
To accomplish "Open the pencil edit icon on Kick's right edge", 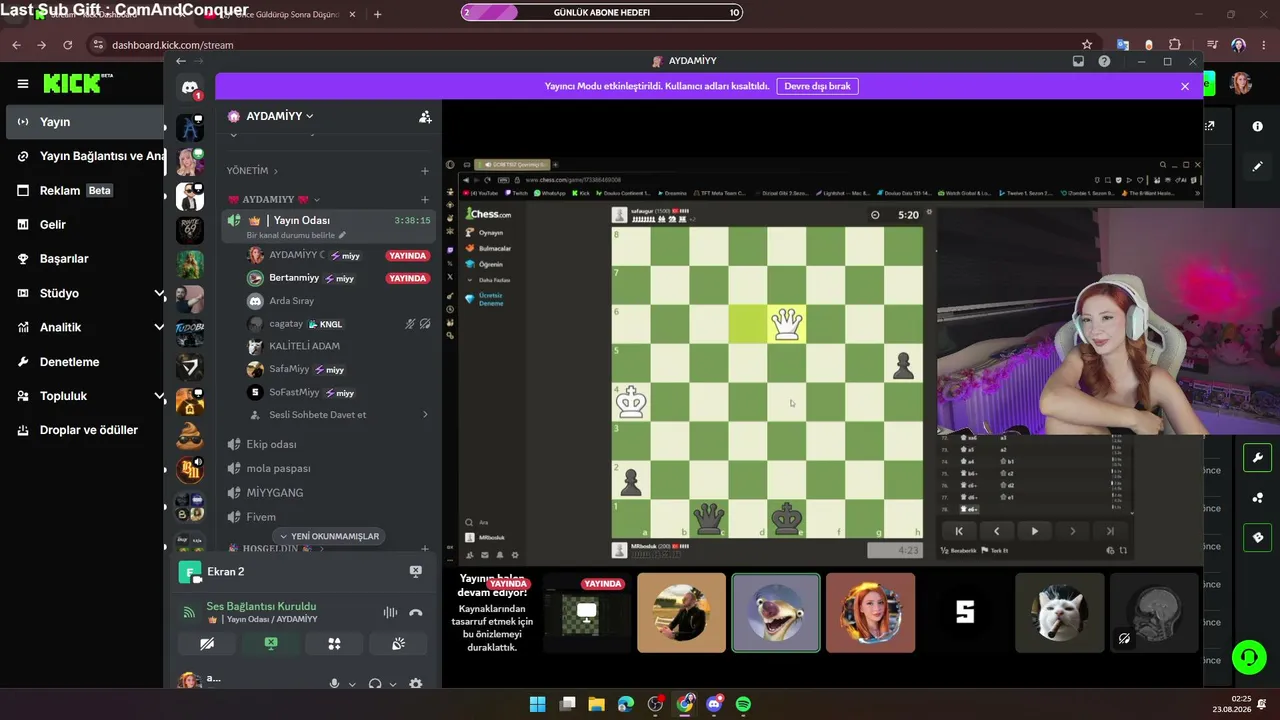I will coord(1258,166).
